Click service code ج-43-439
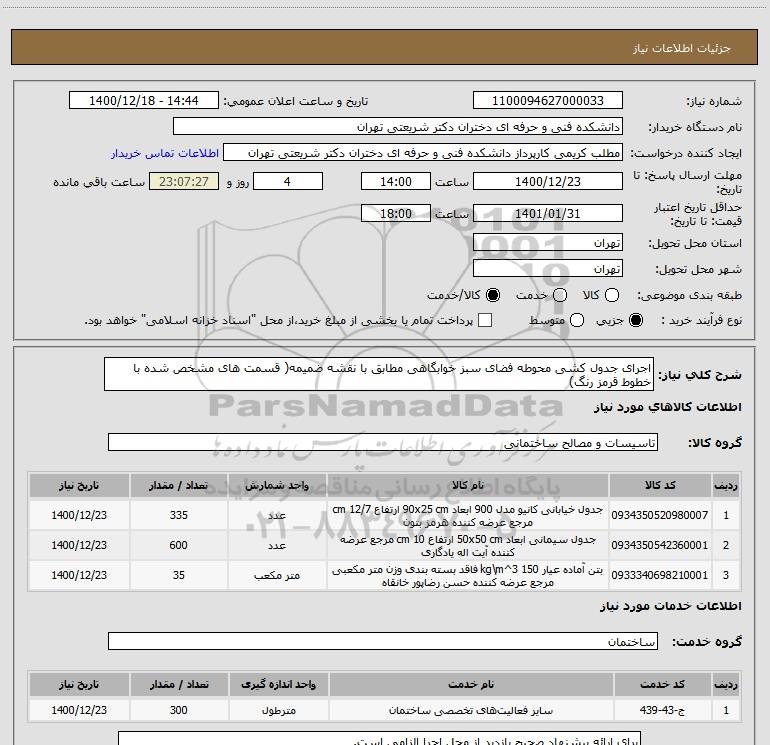770x745 pixels. (662, 710)
